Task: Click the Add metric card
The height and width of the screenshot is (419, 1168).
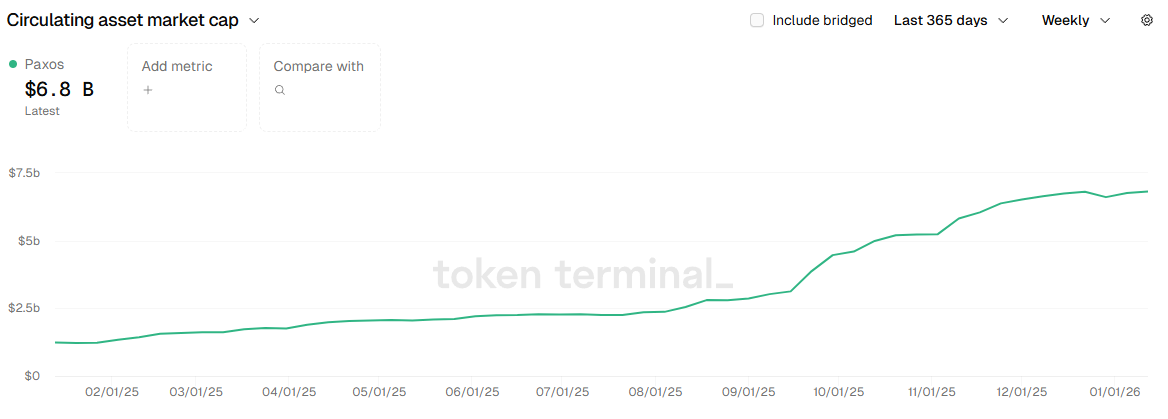Action: point(187,87)
